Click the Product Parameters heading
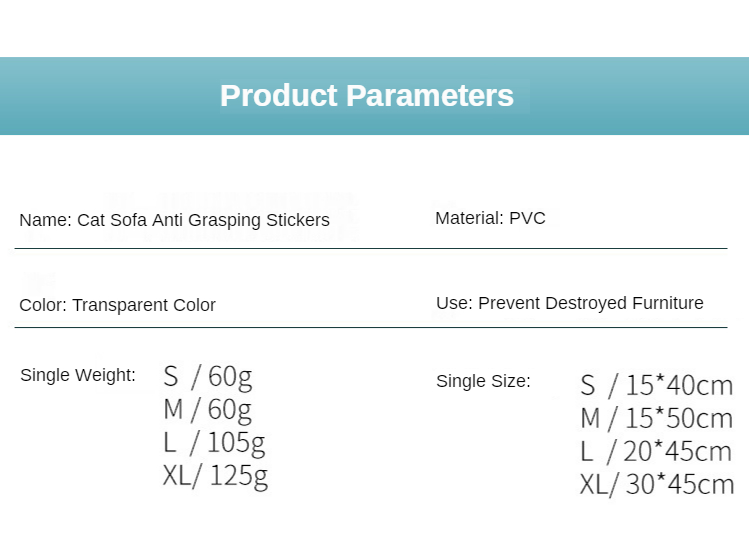749x534 pixels. tap(366, 96)
